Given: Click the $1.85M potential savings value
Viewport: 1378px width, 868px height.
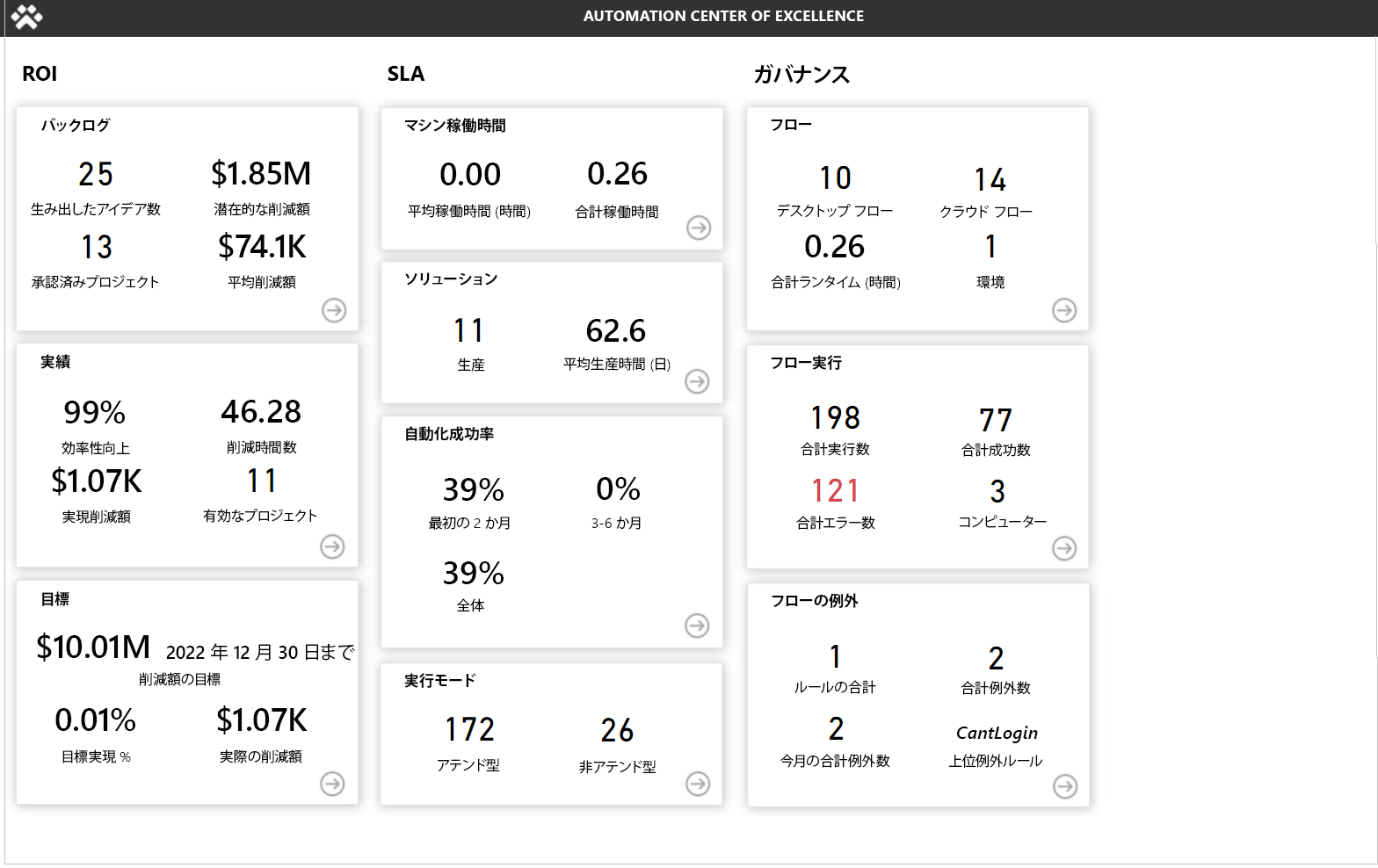Looking at the screenshot, I should coord(261,174).
